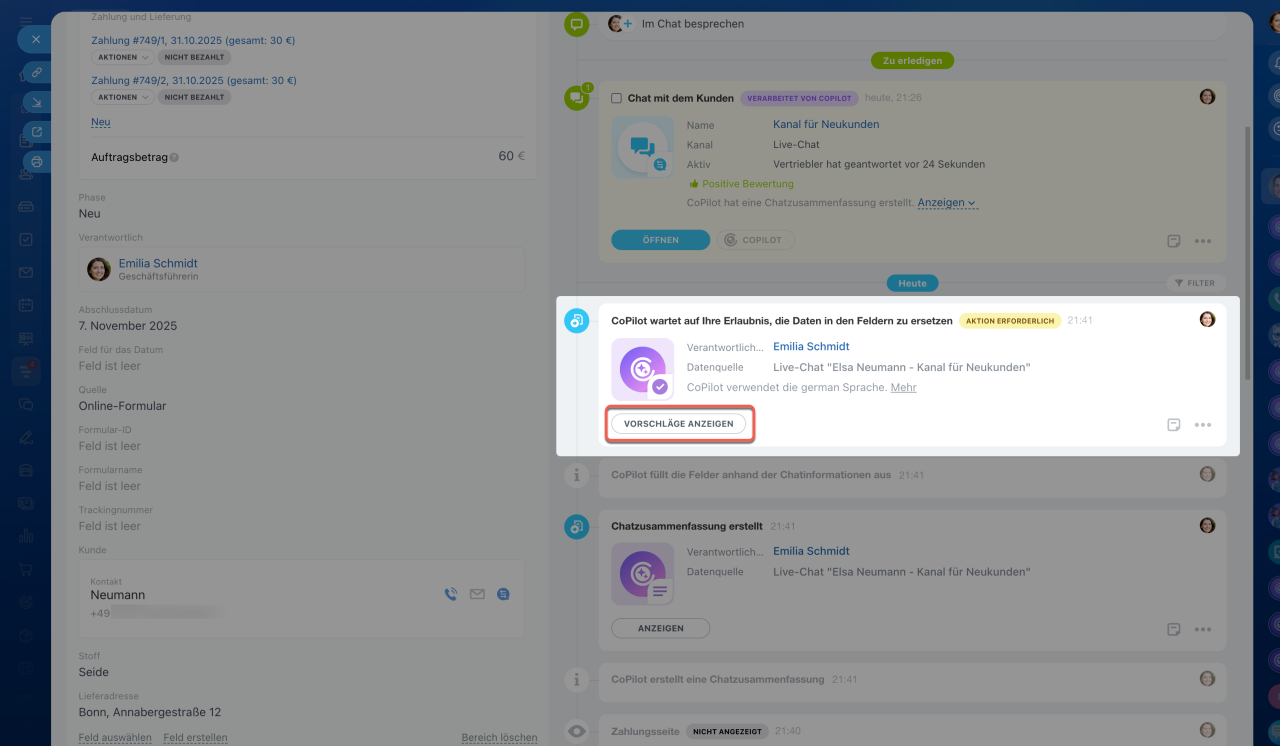Copy the deal link via chain icon
Viewport: 1280px width, 746px height.
click(x=36, y=73)
